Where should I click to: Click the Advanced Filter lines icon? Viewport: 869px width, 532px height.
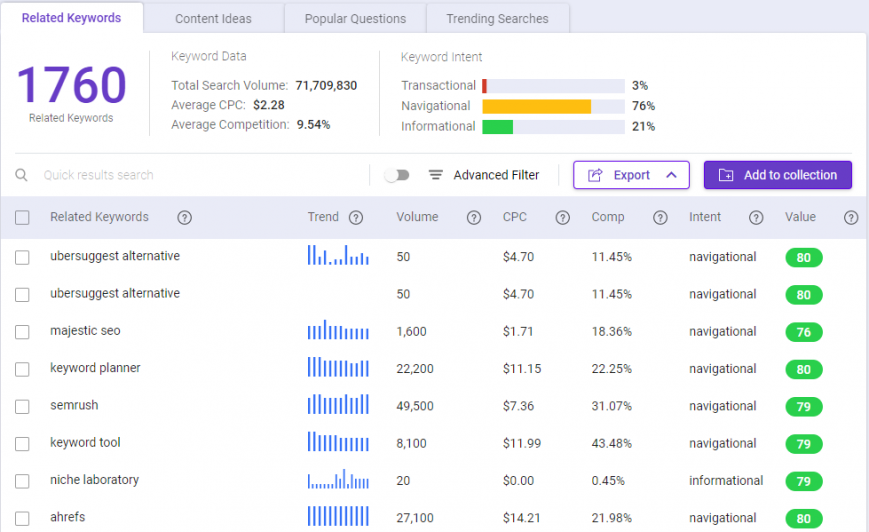[436, 175]
